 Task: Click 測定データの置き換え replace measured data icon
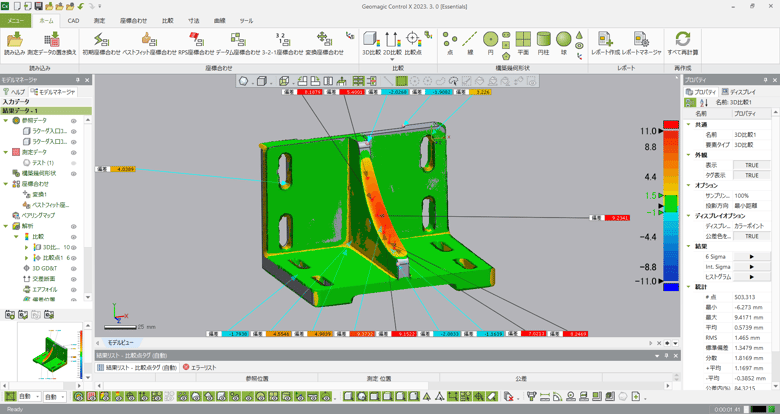click(x=52, y=39)
